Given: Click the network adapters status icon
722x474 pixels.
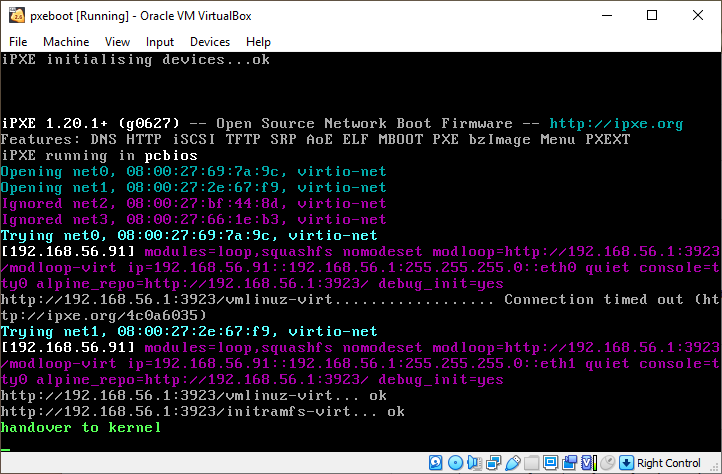Looking at the screenshot, I should (494, 462).
